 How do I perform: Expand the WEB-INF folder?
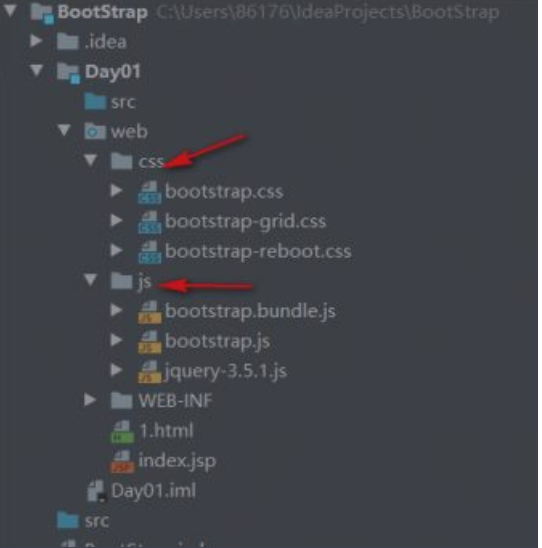(90, 400)
